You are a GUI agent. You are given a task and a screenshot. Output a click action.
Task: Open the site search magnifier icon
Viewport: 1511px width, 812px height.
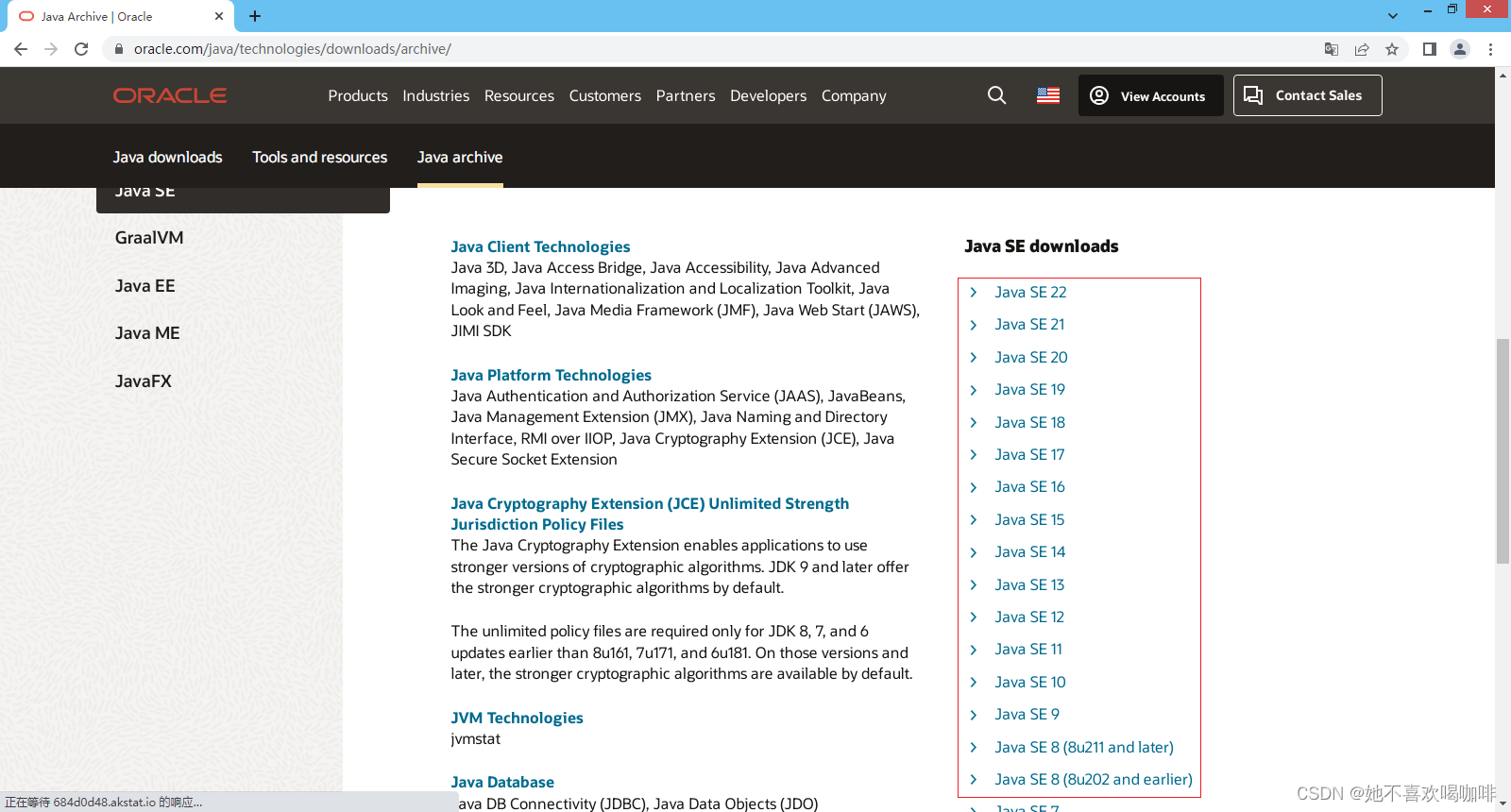(x=996, y=95)
